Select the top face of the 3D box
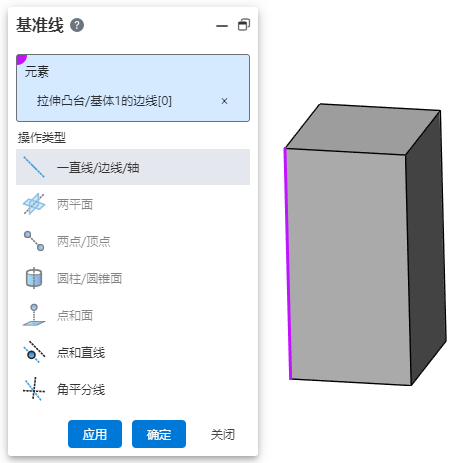Image resolution: width=463 pixels, height=463 pixels. click(x=363, y=129)
